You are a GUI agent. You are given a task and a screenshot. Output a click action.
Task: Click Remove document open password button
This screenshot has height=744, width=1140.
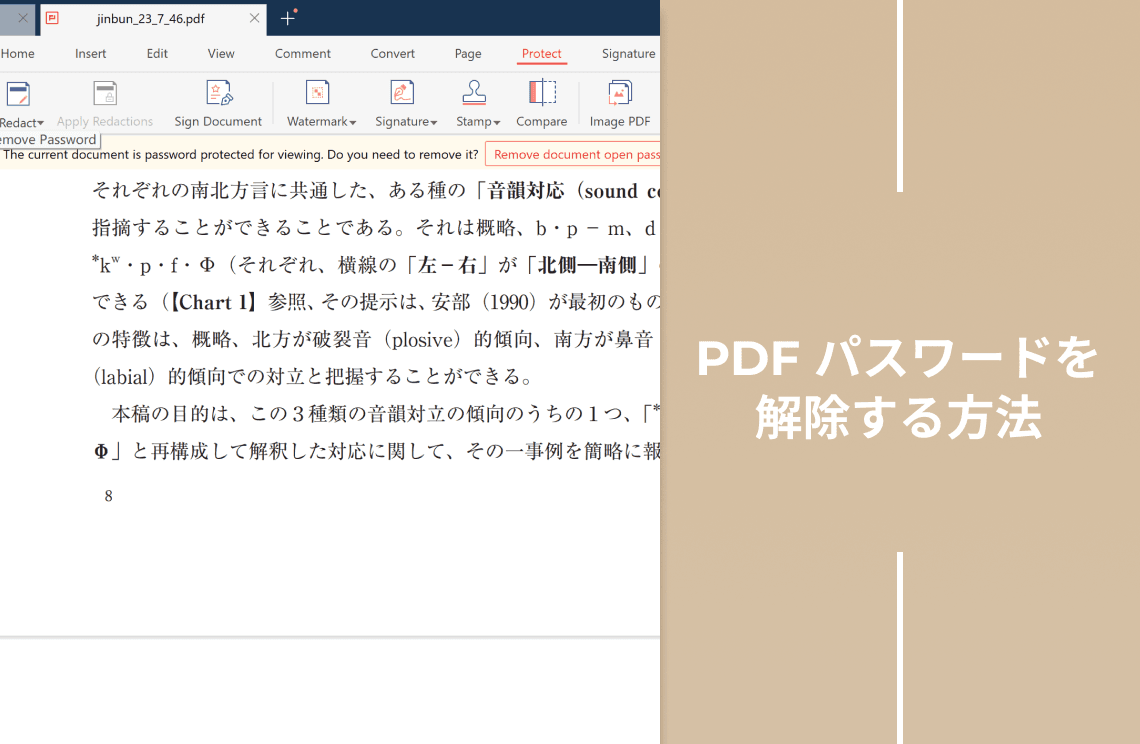[576, 154]
